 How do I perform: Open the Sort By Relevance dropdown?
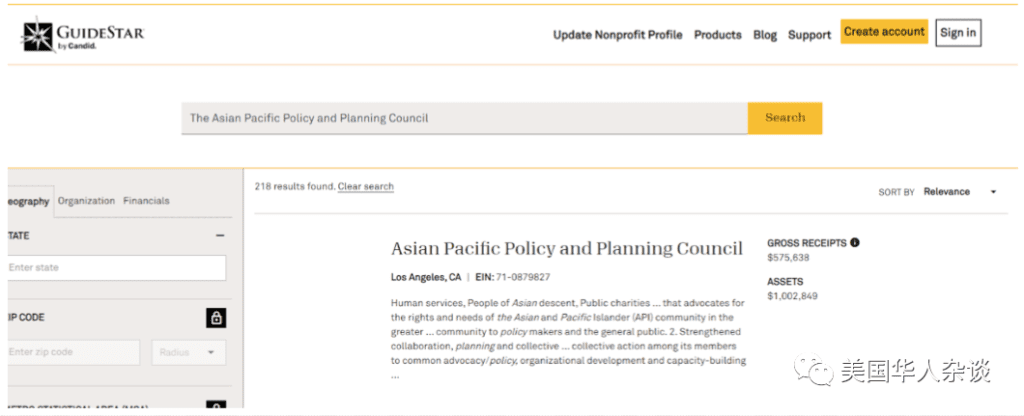click(960, 191)
